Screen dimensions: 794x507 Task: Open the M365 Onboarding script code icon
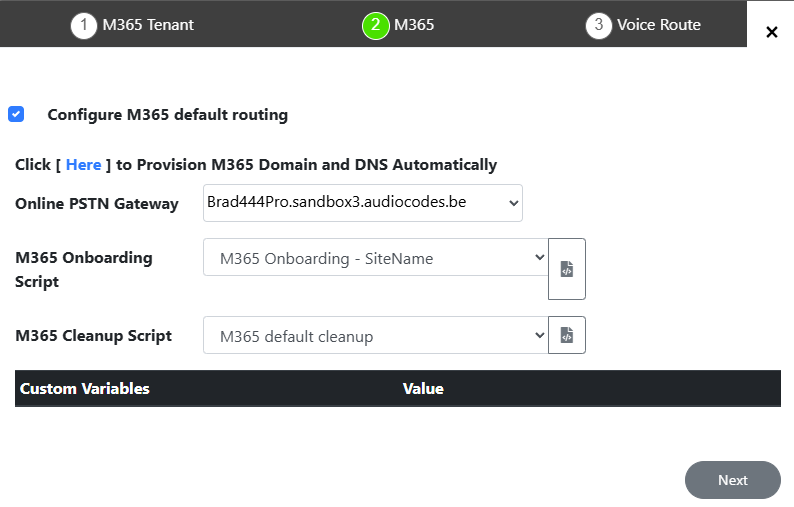(566, 269)
